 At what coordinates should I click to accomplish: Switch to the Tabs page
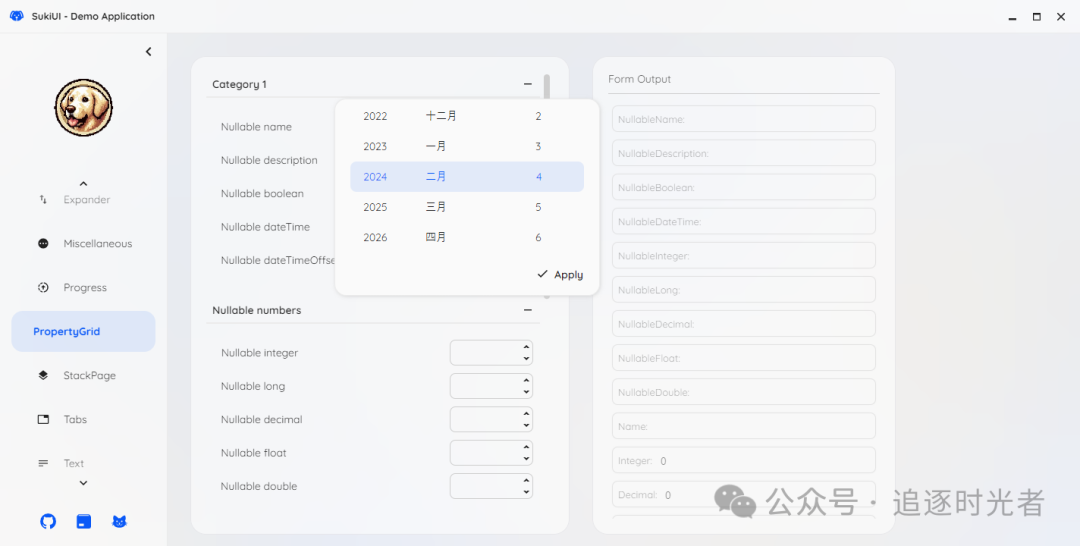83,419
